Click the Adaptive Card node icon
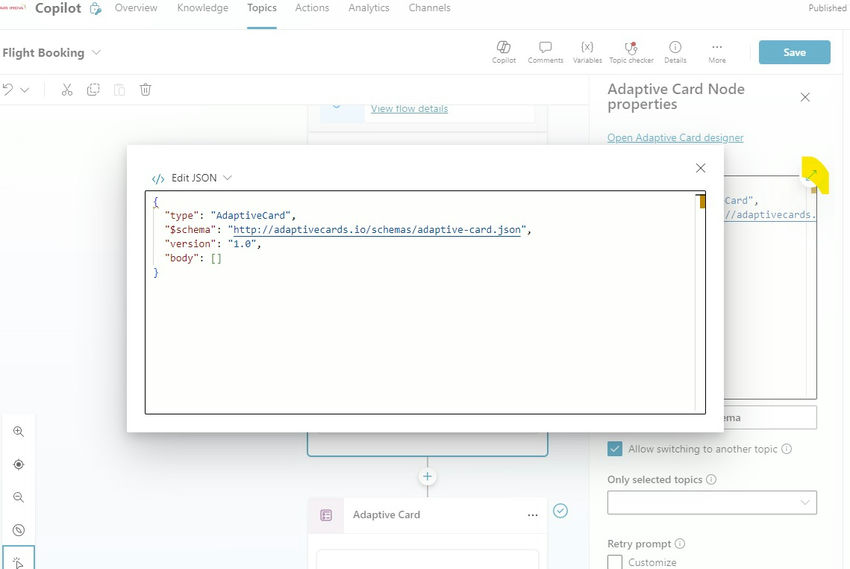Viewport: 850px width, 569px height. [326, 515]
